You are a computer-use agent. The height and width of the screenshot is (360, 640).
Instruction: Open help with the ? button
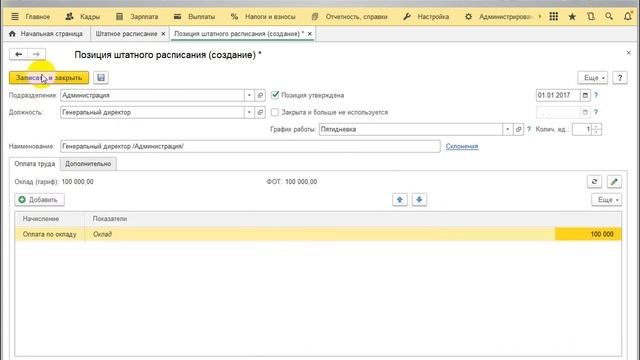620,78
